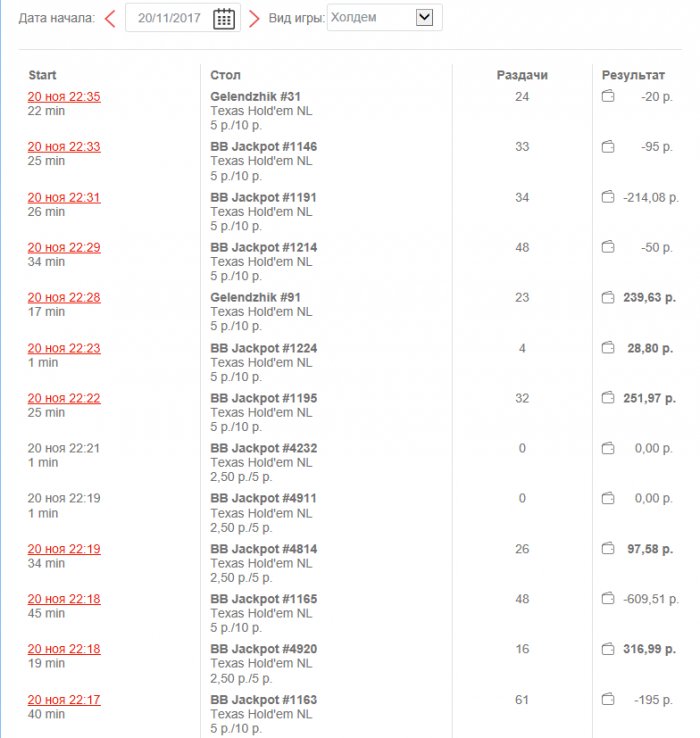Open session link 20 ноя 22:23
This screenshot has width=700, height=738.
click(x=64, y=348)
